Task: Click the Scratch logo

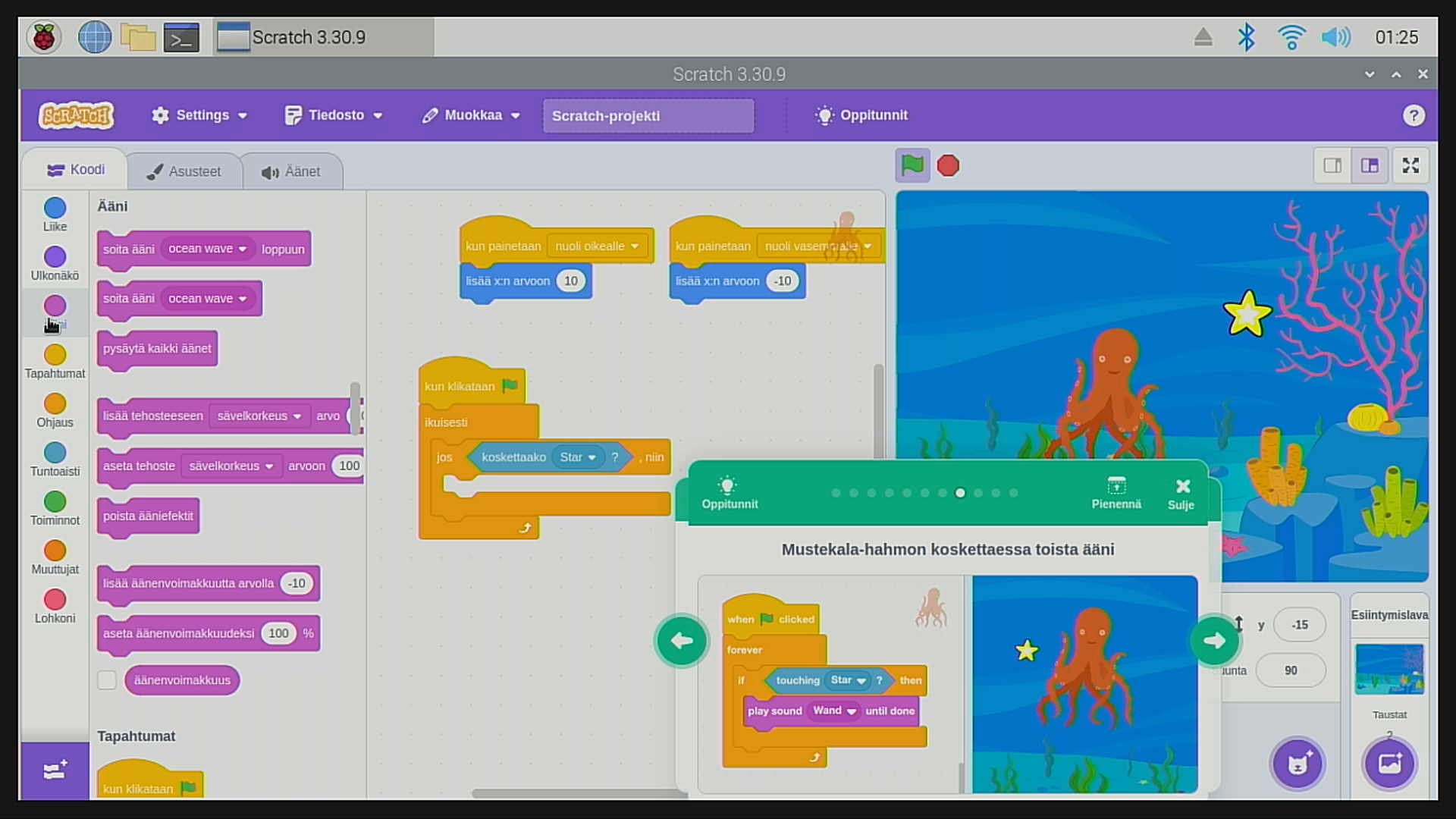Action: coord(76,115)
